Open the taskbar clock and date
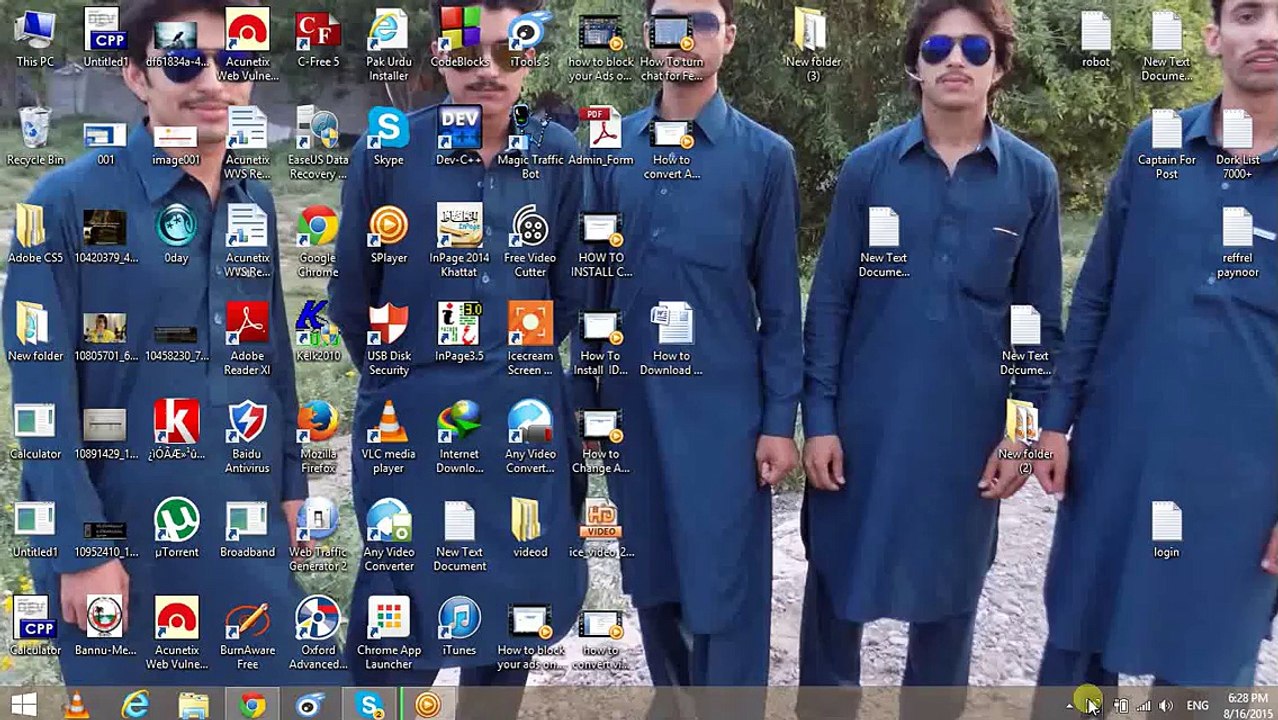 pyautogui.click(x=1247, y=705)
